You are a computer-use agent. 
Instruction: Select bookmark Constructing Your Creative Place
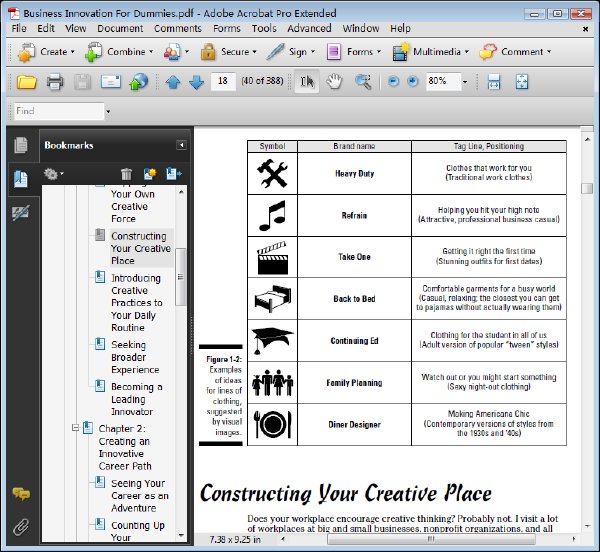[141, 248]
